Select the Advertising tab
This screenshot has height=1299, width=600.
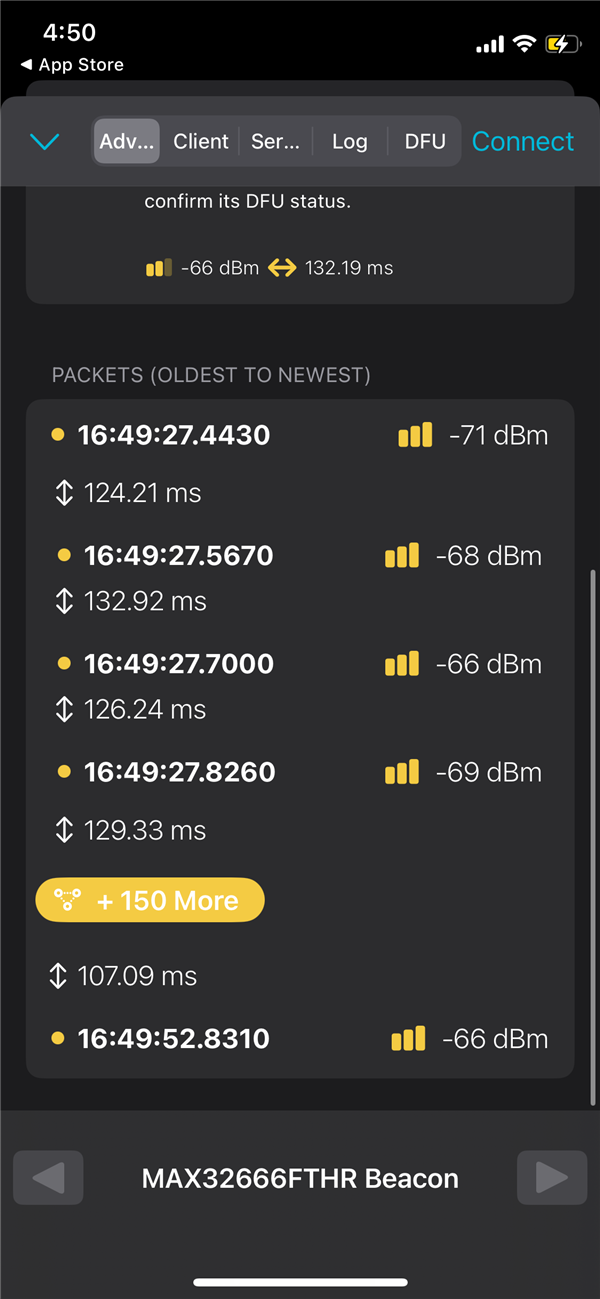coord(127,141)
